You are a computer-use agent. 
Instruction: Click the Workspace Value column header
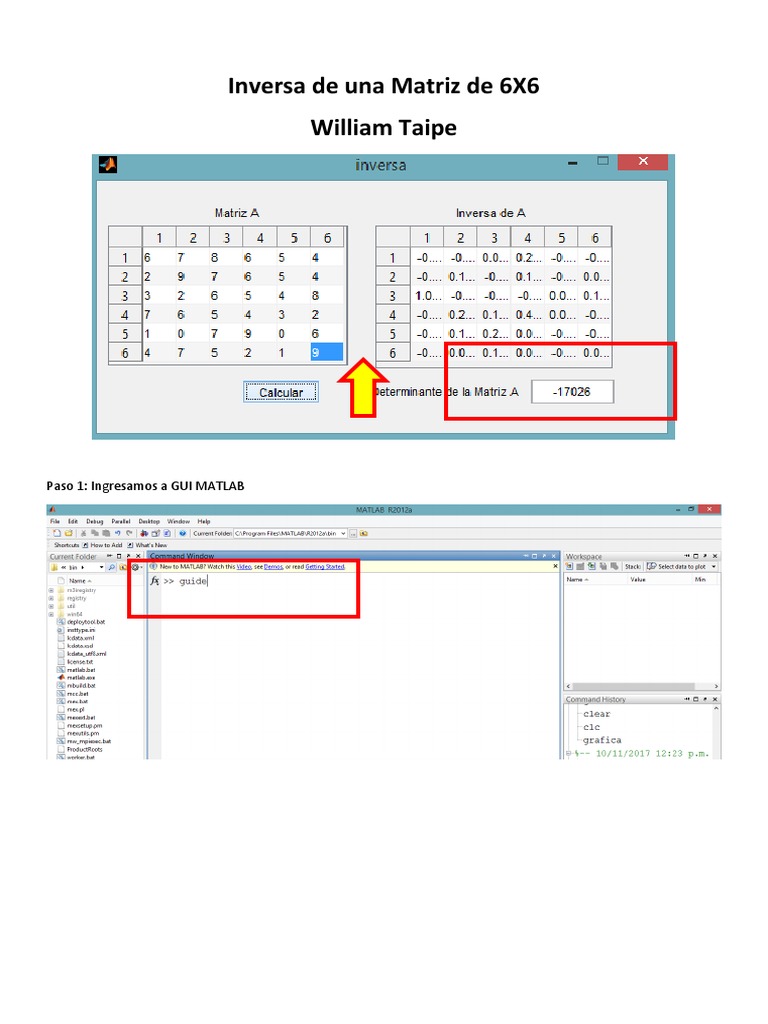point(638,580)
